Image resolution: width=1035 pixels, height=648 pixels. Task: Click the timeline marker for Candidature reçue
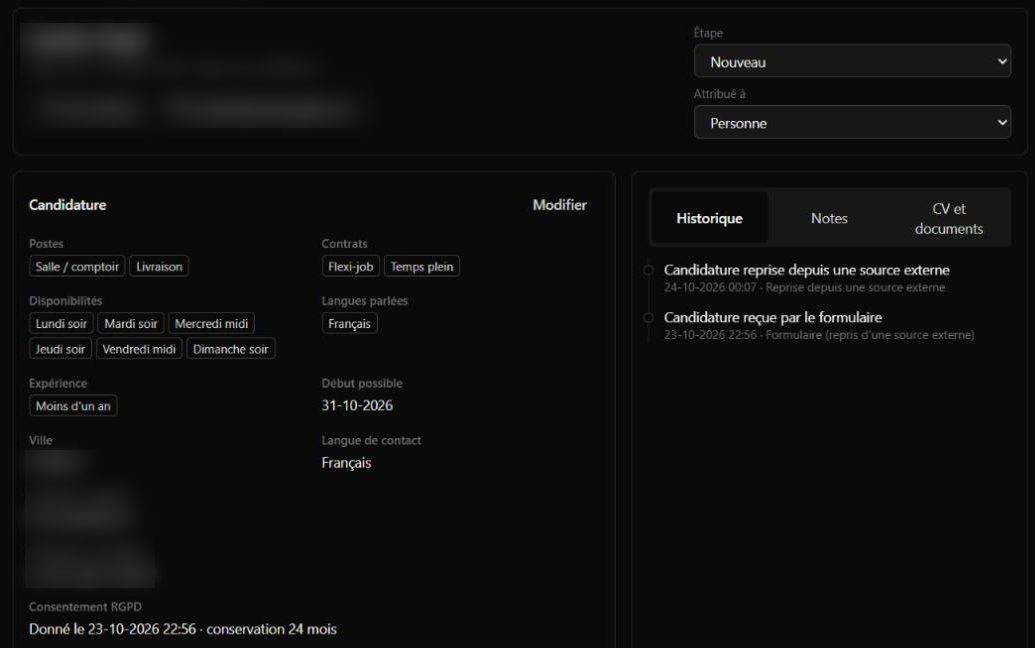(648, 317)
